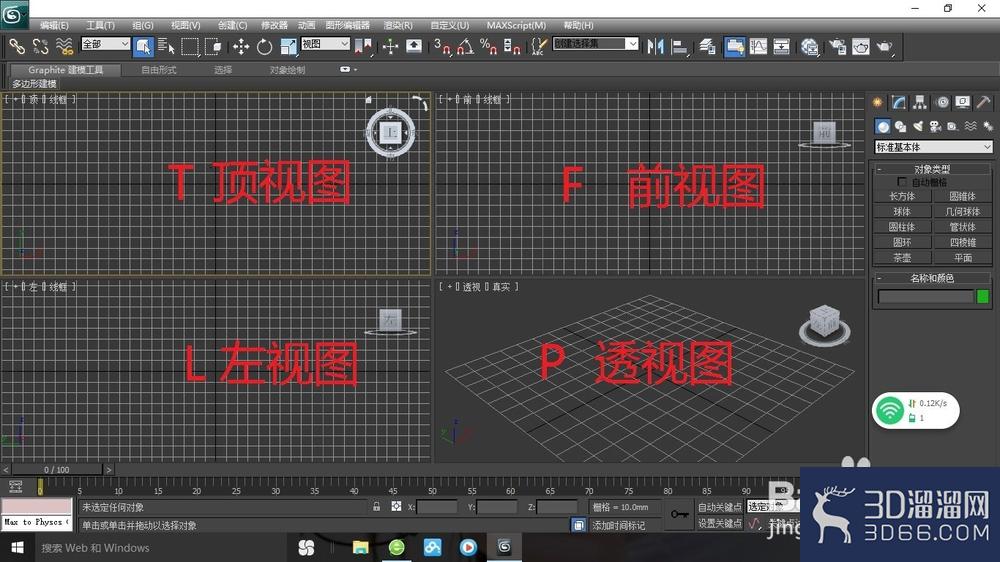Open the Schematic View icon
Screen dimensions: 1000x562
click(x=782, y=46)
